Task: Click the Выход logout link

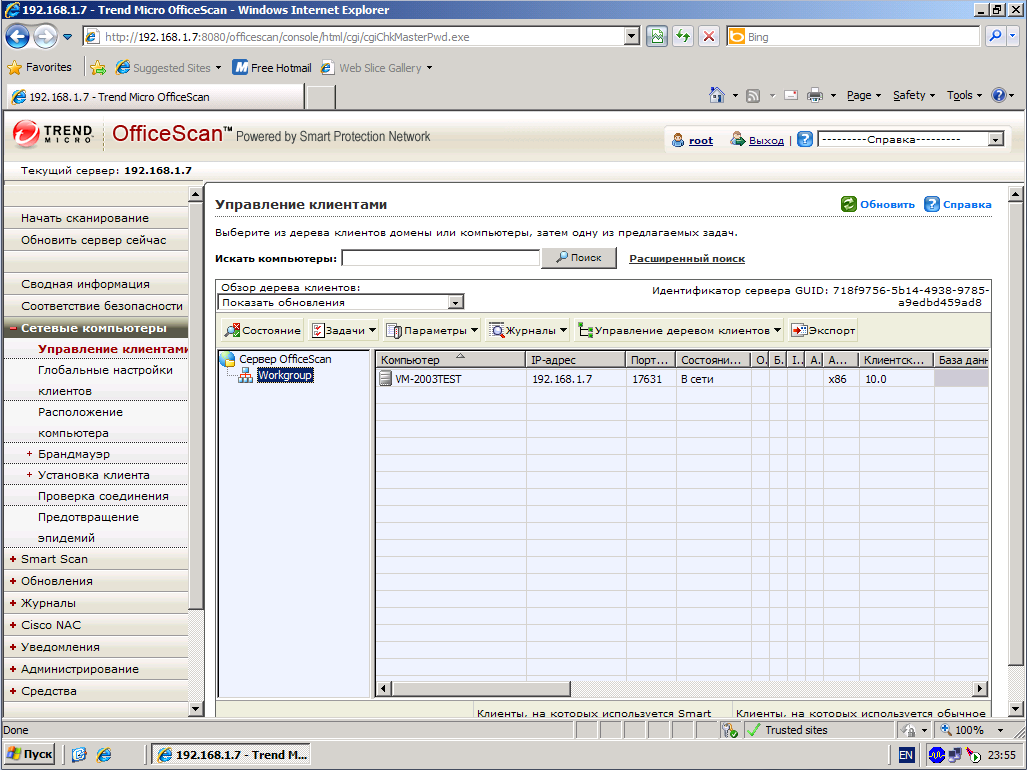Action: tap(766, 140)
